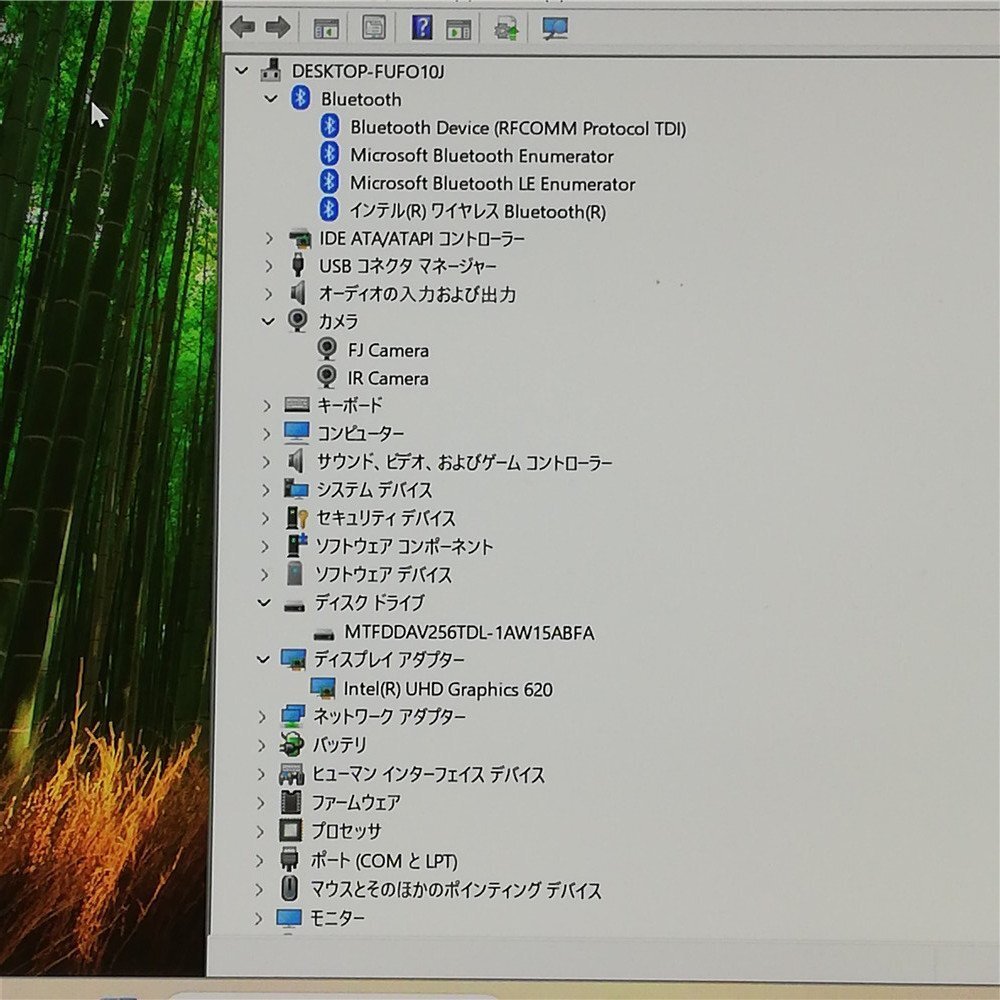Select Microsoft Bluetooth Enumerator

point(482,156)
